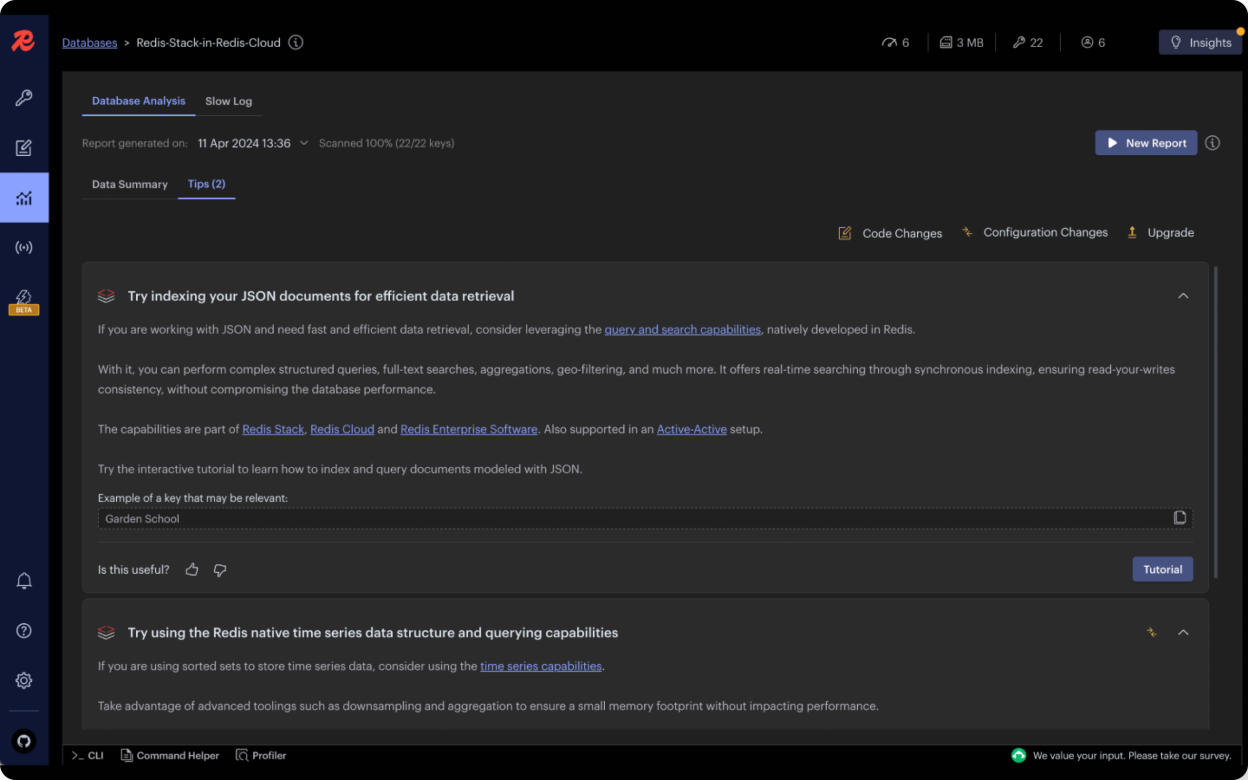The image size is (1248, 780).
Task: Click the take our survey message
Action: tap(1134, 756)
